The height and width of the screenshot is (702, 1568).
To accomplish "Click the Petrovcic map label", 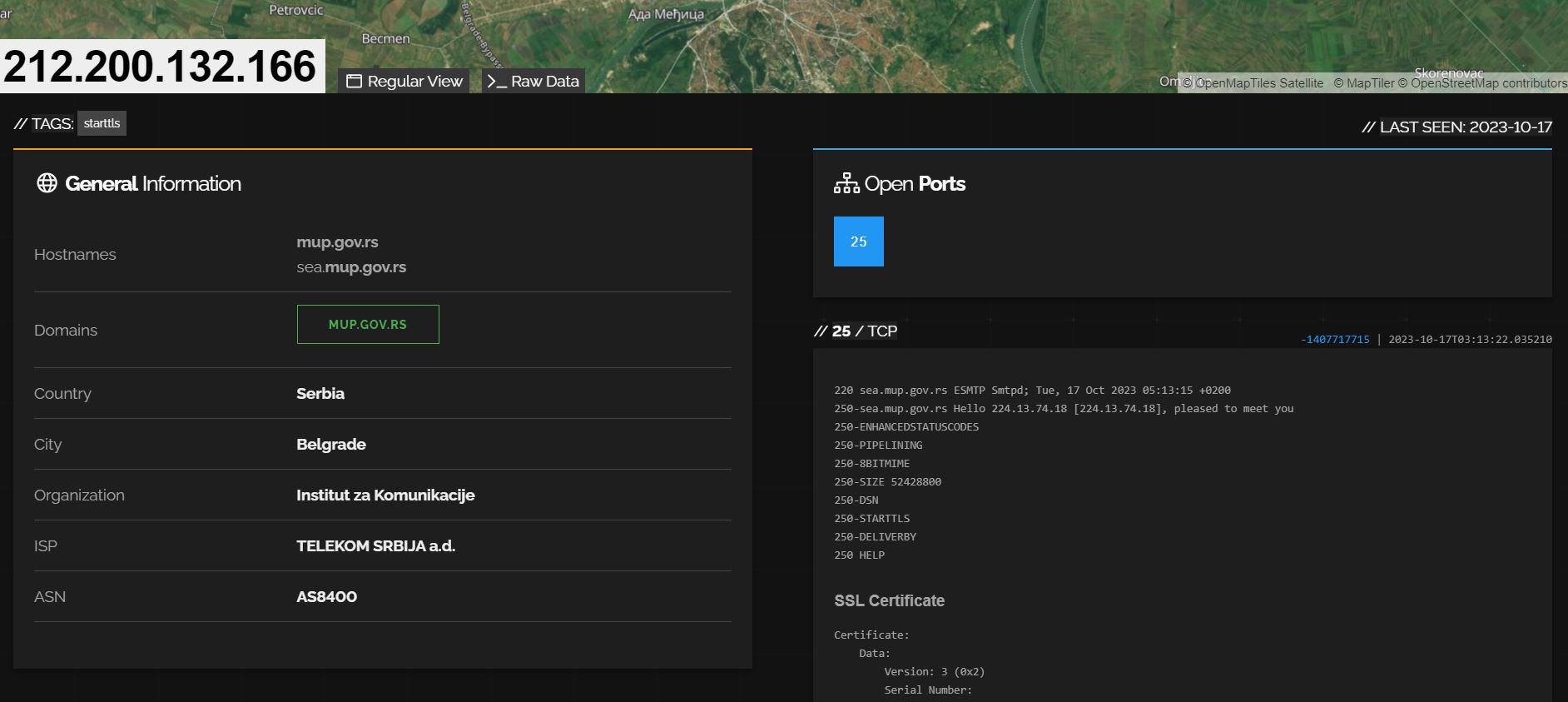I will pyautogui.click(x=295, y=10).
